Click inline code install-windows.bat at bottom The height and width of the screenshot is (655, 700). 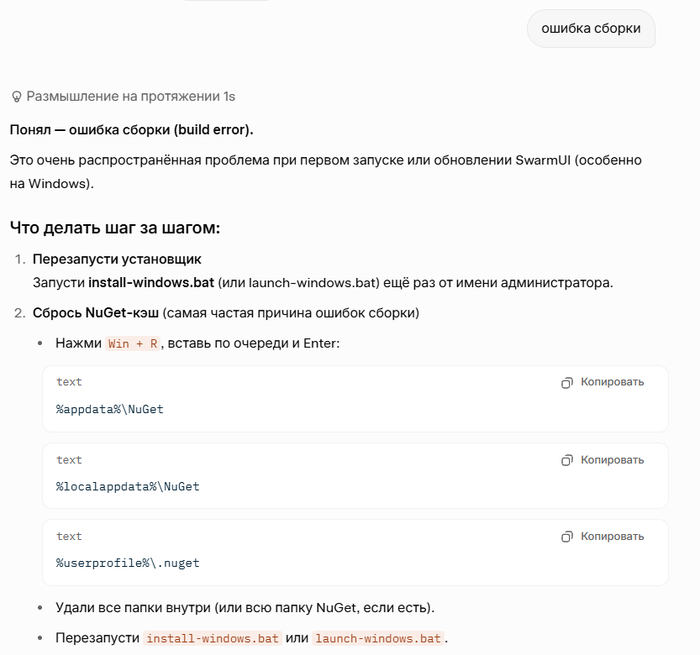(212, 638)
